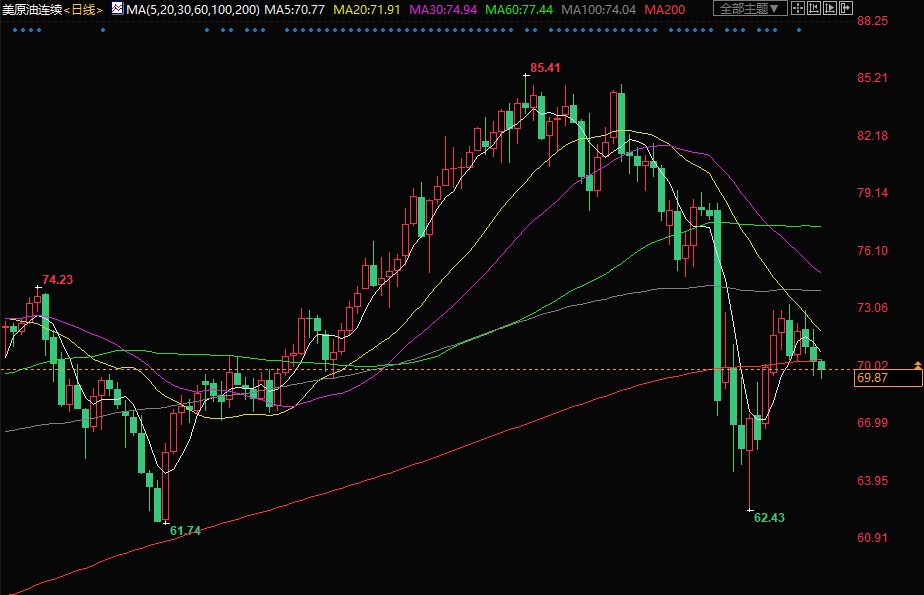
Task: Enable the dotted crosshair cursor icon
Action: (796, 9)
